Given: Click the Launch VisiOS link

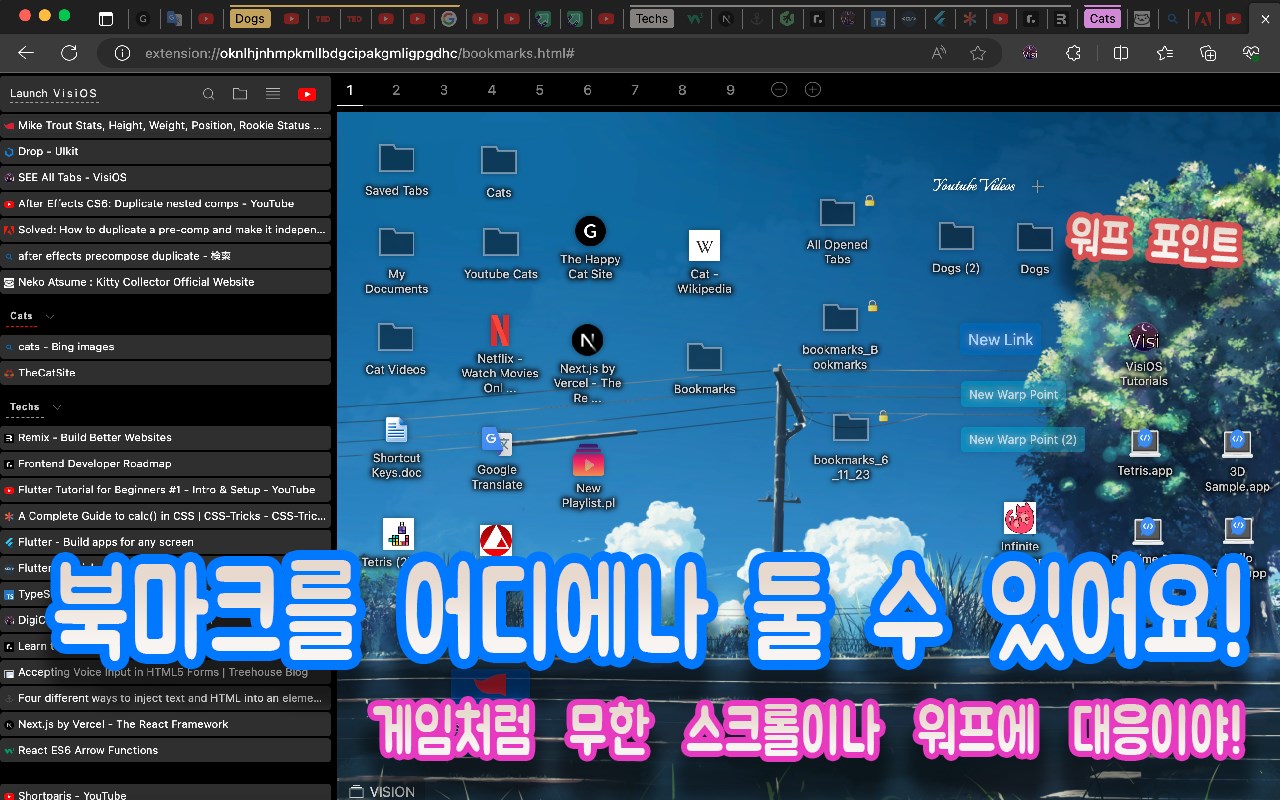Looking at the screenshot, I should 54,94.
